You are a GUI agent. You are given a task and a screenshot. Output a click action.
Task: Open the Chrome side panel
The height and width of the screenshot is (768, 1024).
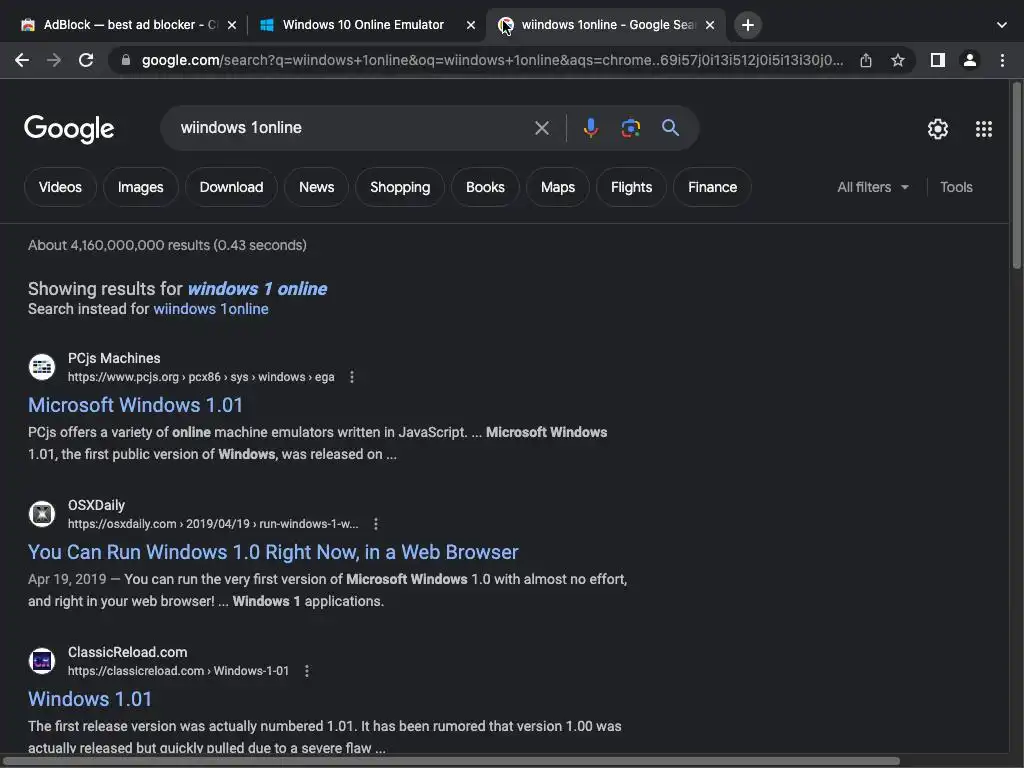[x=938, y=60]
